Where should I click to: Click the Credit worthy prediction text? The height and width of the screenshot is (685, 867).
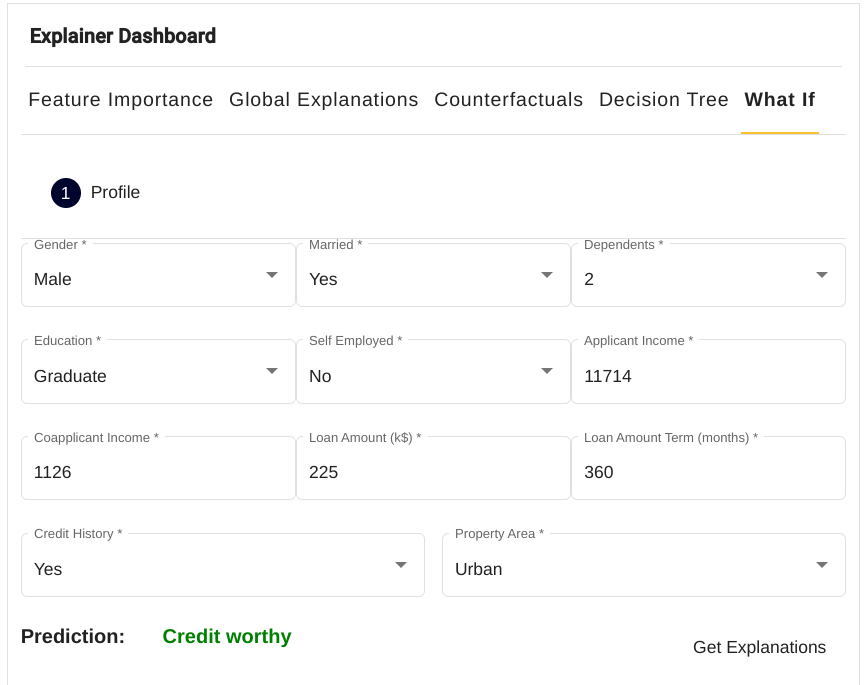tap(227, 637)
